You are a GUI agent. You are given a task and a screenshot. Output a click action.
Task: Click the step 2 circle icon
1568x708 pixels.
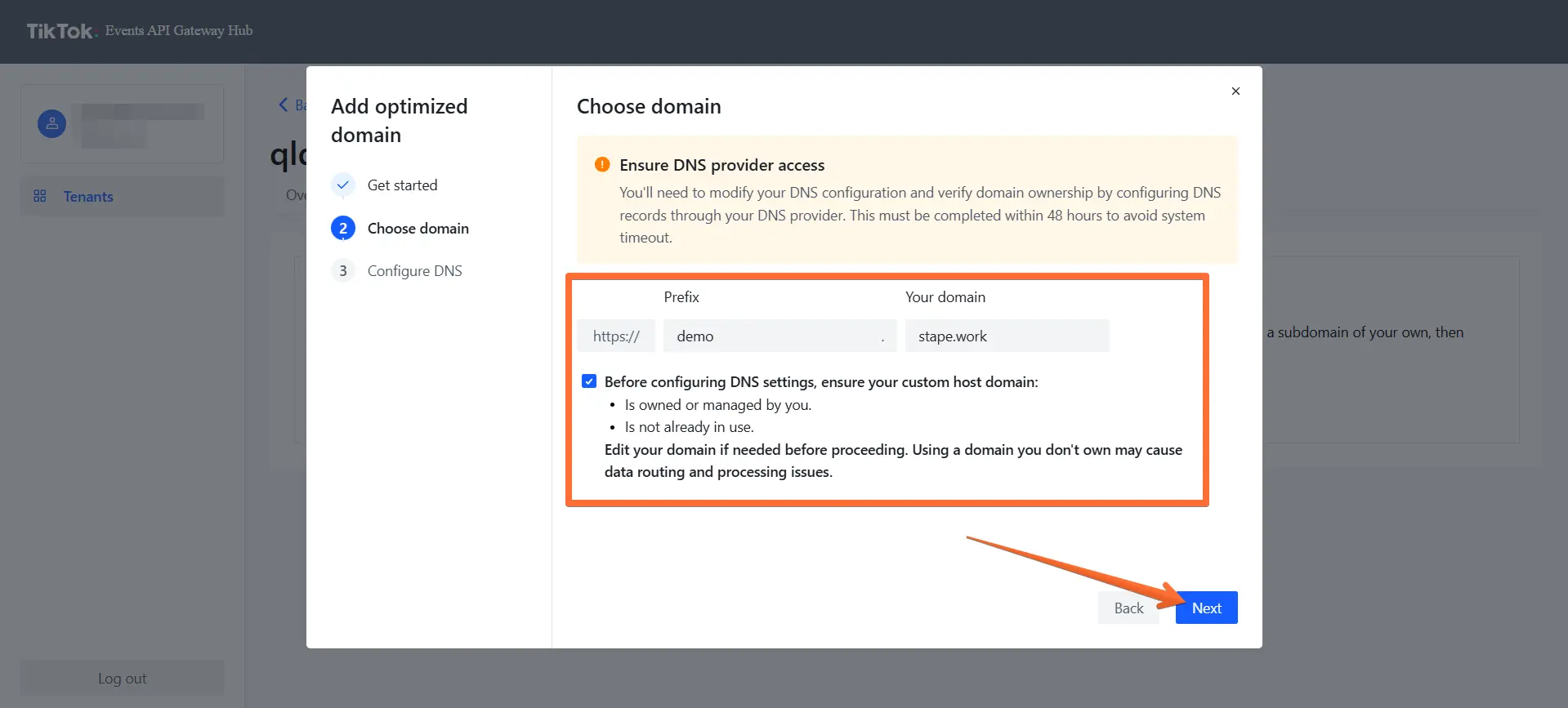343,229
